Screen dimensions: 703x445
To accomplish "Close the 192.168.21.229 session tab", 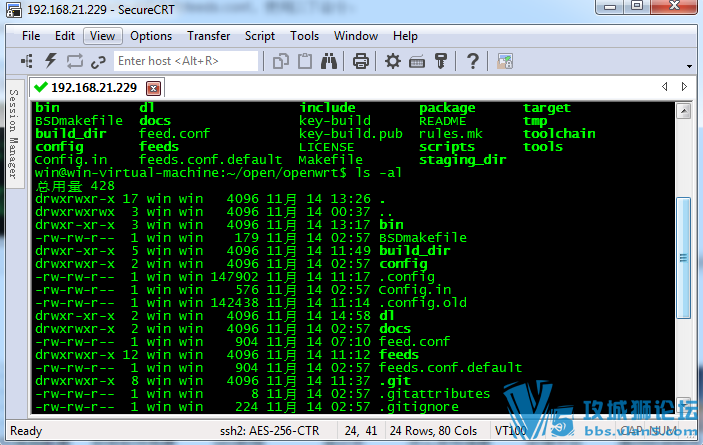I will [x=153, y=88].
